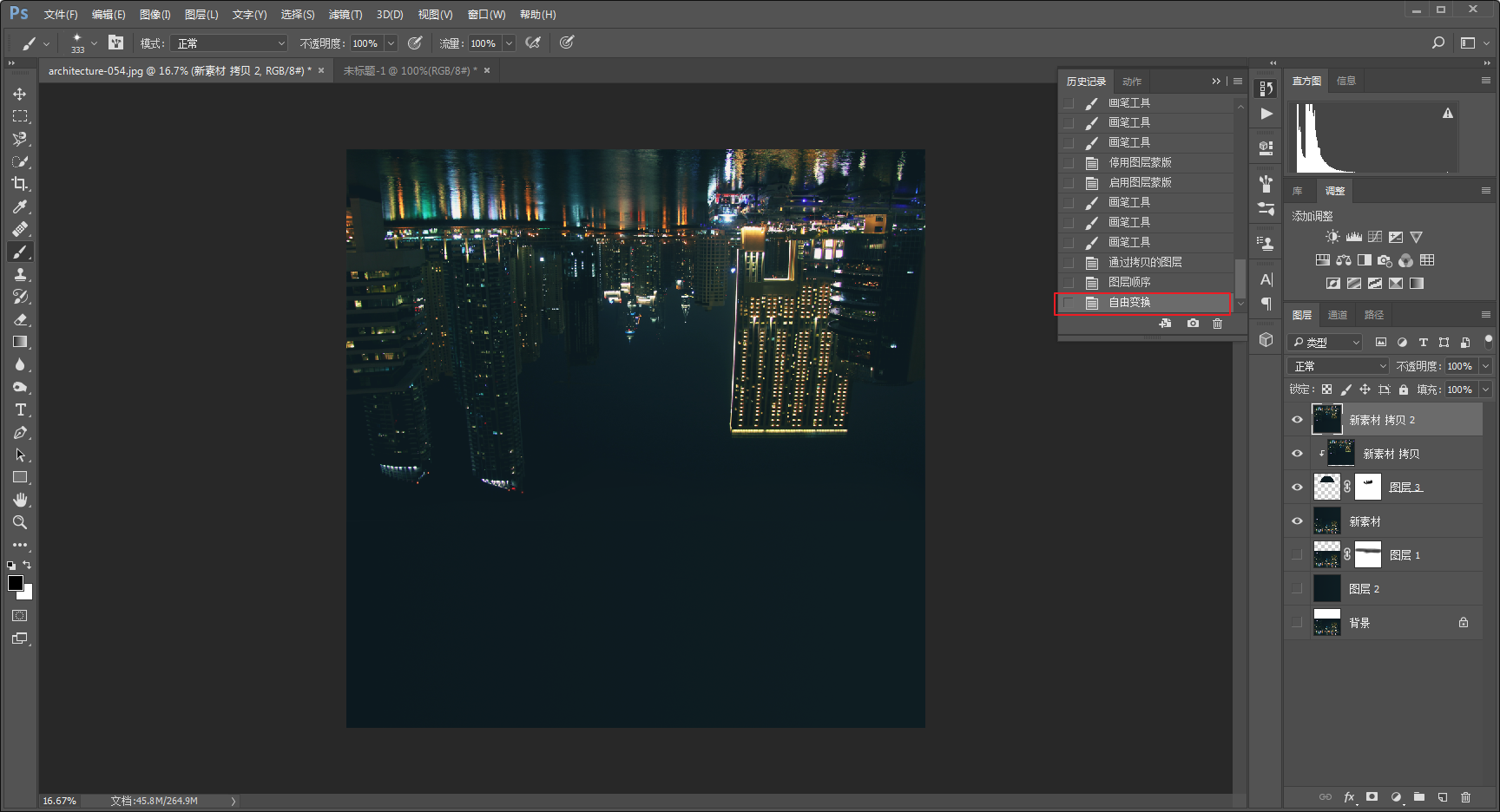
Task: Select the Rectangular Marquee tool
Action: [x=20, y=116]
